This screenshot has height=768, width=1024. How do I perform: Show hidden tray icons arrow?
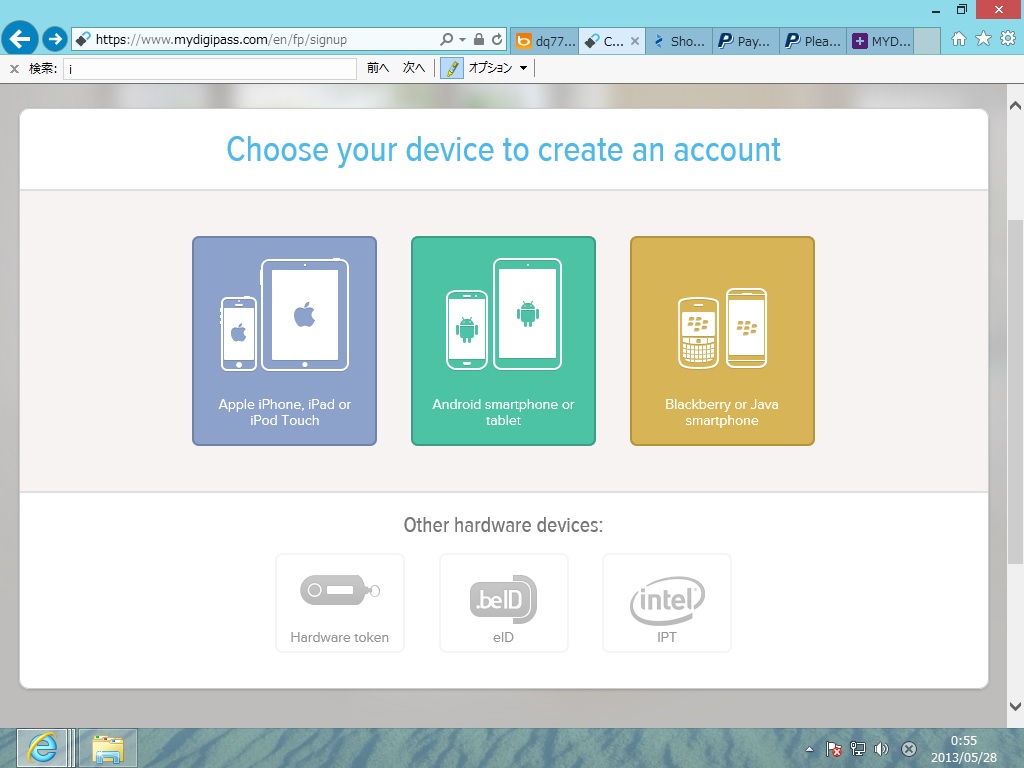tap(809, 750)
